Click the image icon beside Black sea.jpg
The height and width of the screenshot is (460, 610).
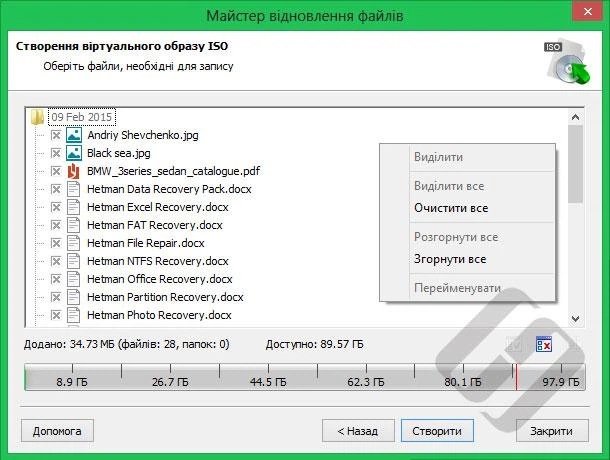(74, 153)
